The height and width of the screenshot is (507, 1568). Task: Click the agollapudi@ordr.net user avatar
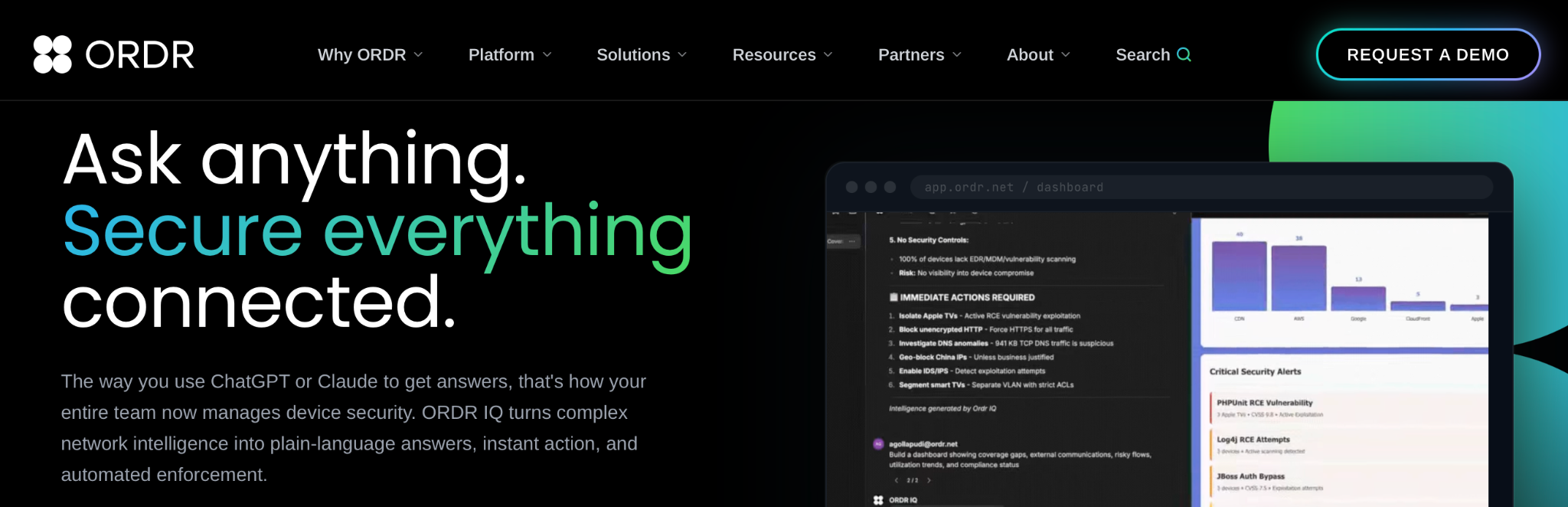pos(878,443)
